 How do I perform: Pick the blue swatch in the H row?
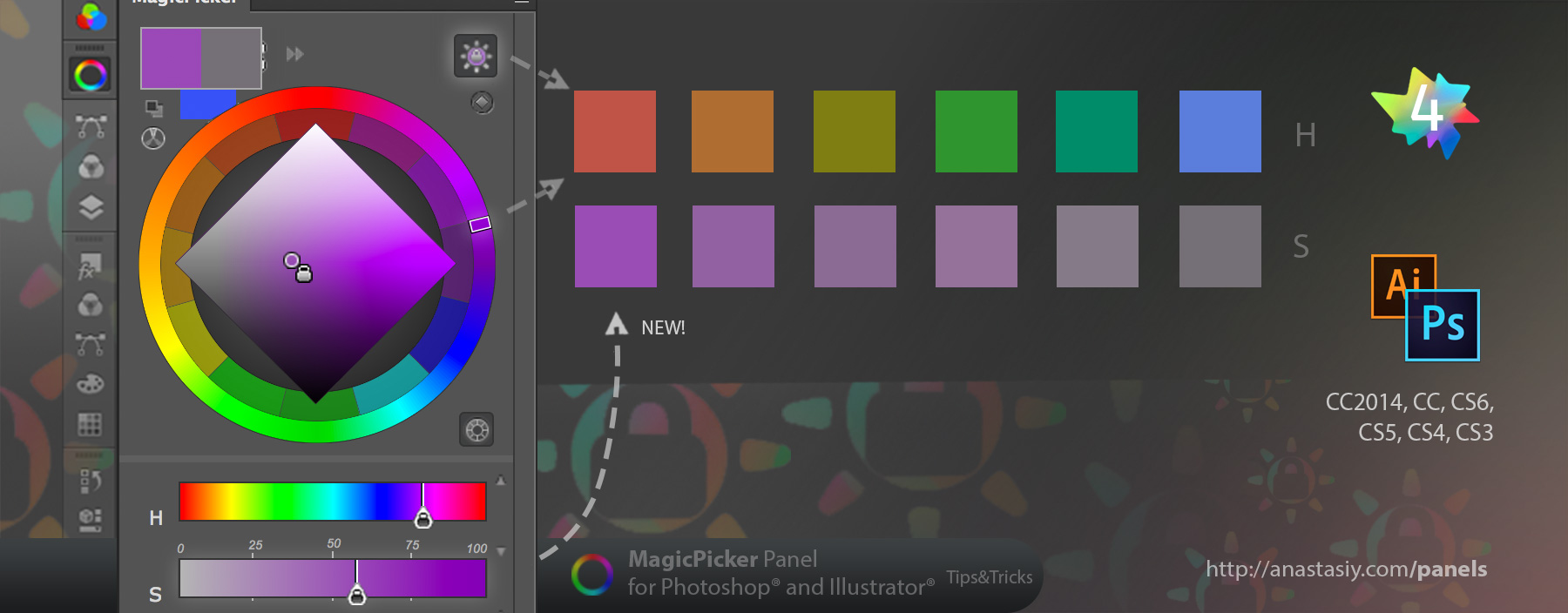1220,131
